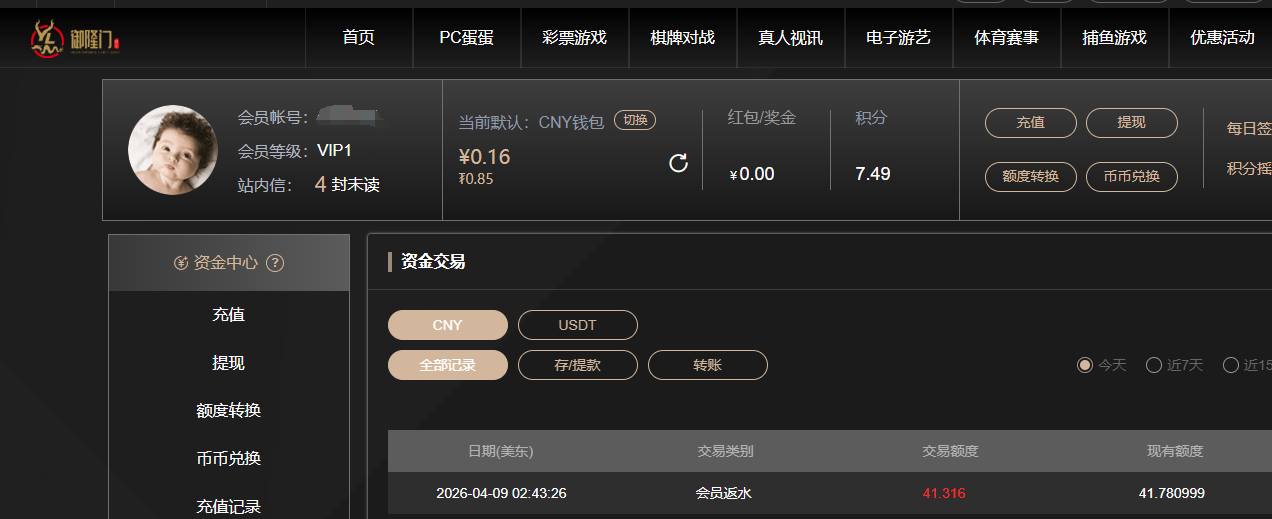1272x519 pixels.
Task: Open 充值记录 in the left sidebar
Action: [228, 506]
